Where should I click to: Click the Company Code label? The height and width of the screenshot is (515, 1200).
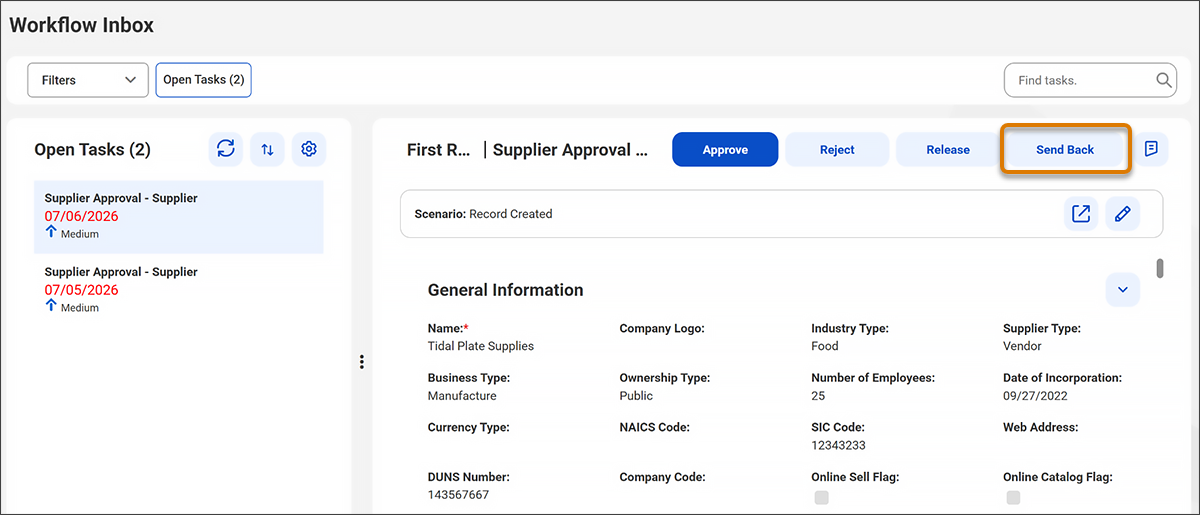point(662,477)
